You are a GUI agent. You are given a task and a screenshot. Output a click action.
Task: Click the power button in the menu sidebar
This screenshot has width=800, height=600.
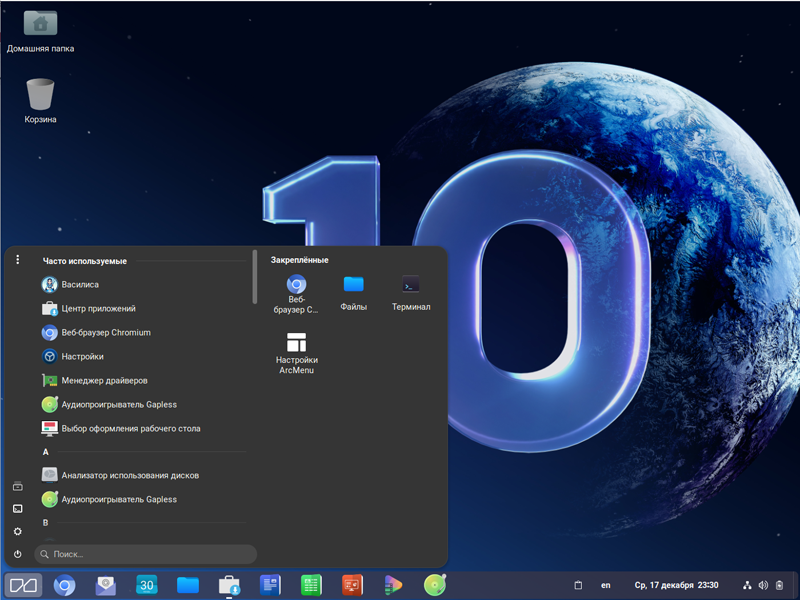point(18,554)
